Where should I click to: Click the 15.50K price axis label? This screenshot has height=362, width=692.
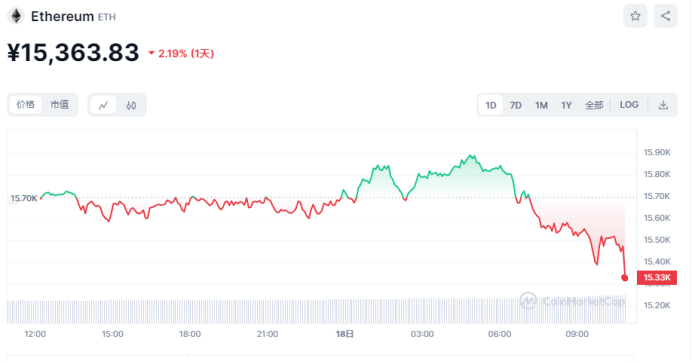coord(657,240)
